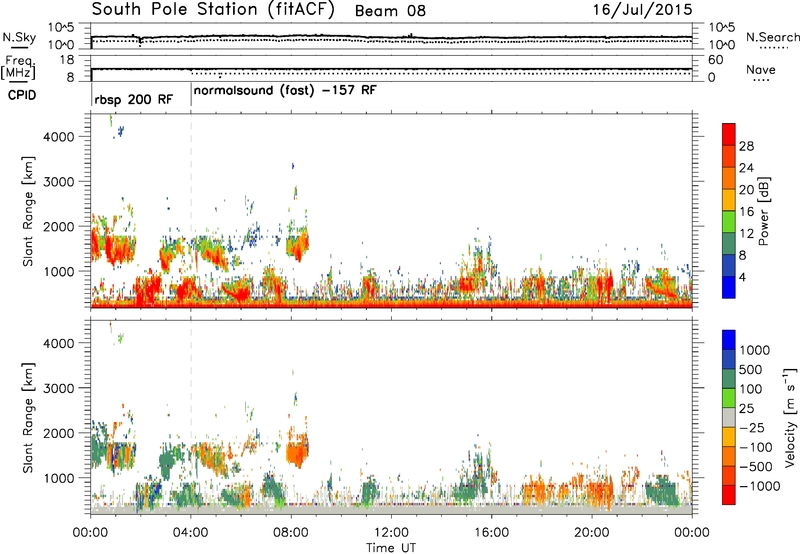This screenshot has height=554, width=800.
Task: Click the title 'South Pole Station (fitACF)'
Action: (x=213, y=9)
